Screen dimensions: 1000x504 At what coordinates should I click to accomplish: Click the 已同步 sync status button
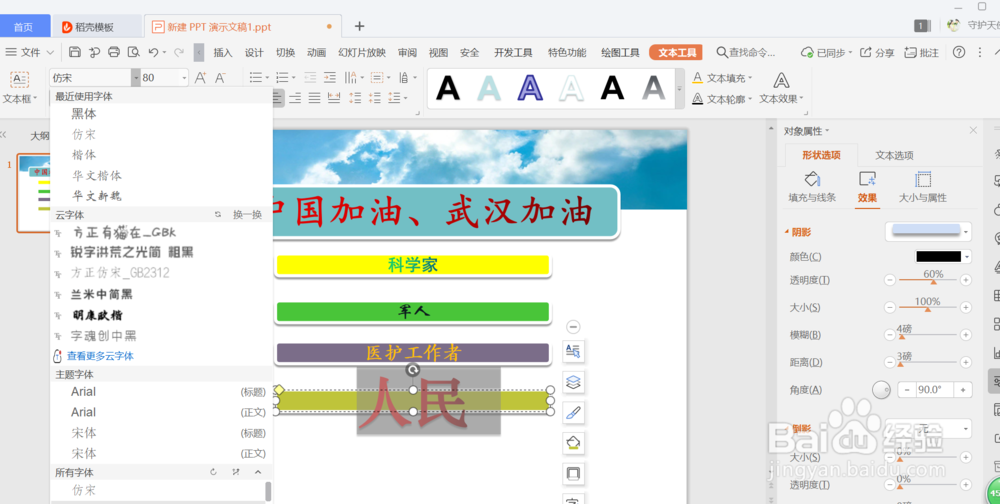[x=827, y=52]
